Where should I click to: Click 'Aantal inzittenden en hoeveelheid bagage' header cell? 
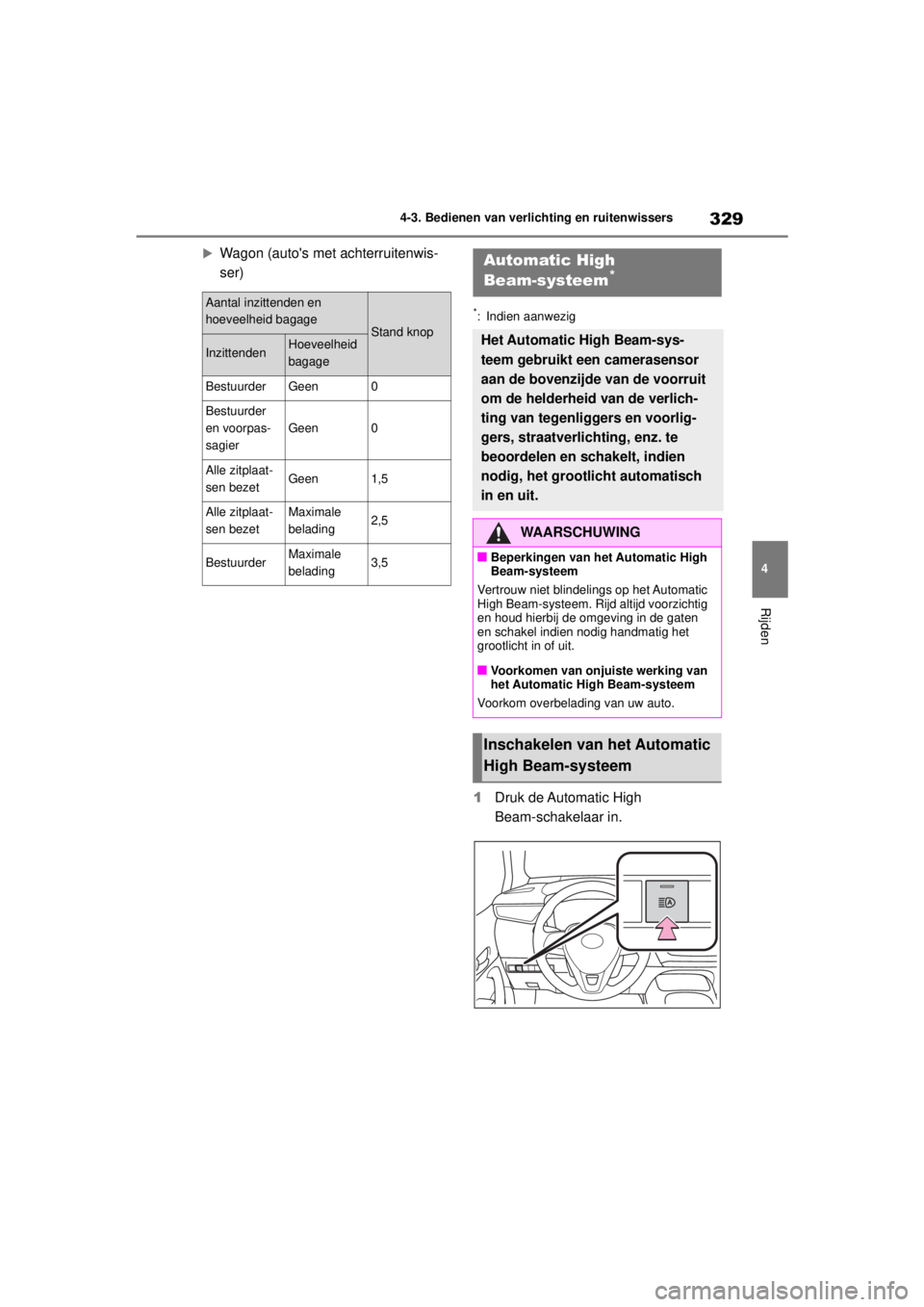click(285, 311)
